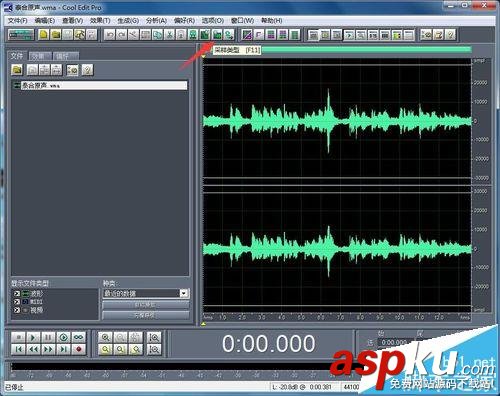Open the 选项(O) menu
This screenshot has height=396, width=500.
(213, 21)
